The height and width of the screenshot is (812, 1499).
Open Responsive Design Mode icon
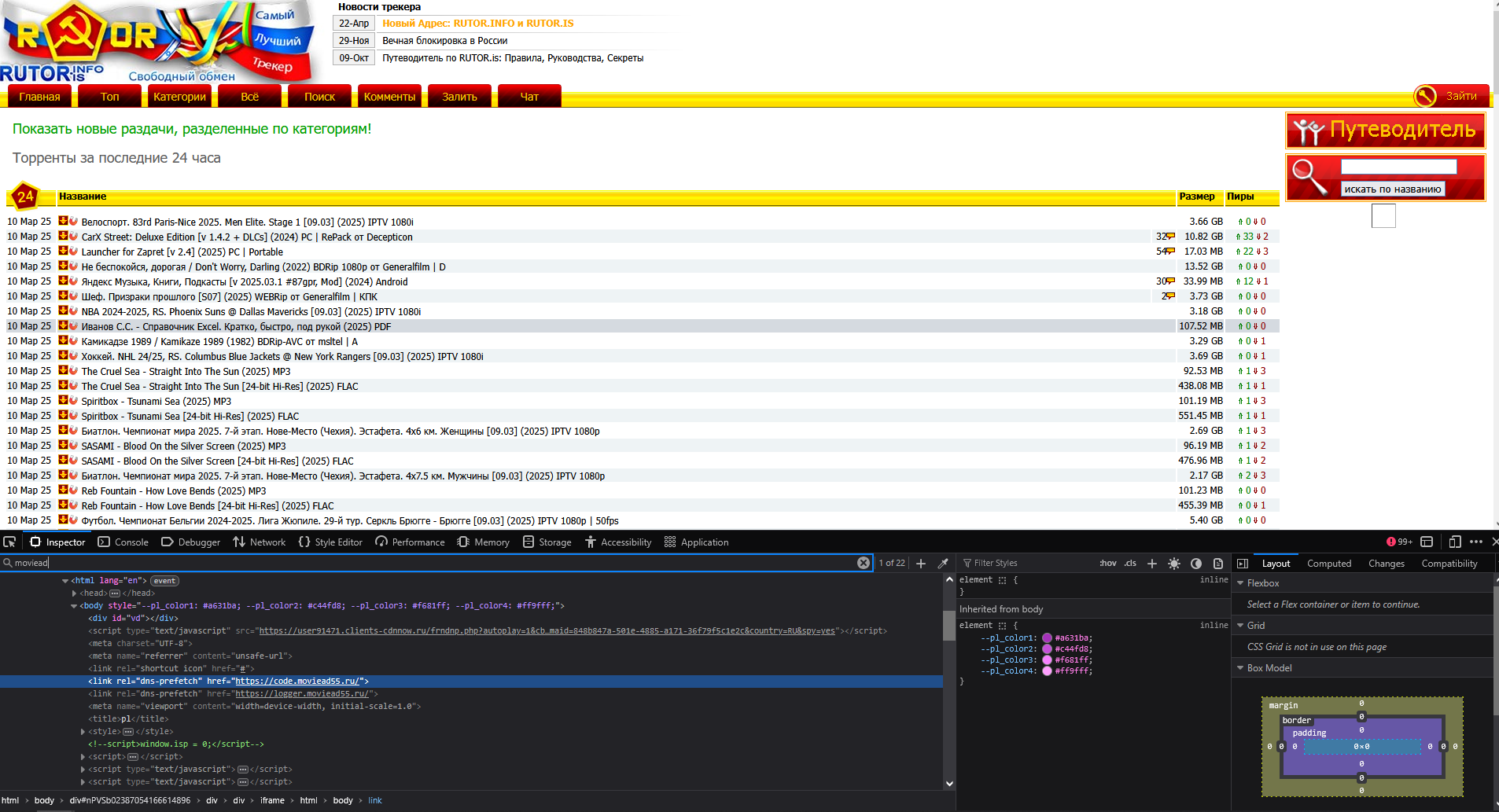coord(1455,542)
